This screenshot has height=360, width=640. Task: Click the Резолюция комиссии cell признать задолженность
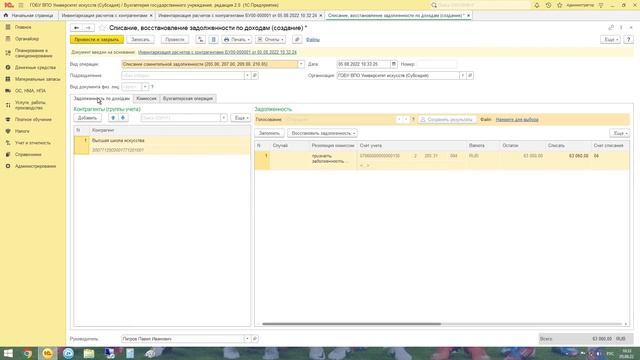(x=333, y=159)
